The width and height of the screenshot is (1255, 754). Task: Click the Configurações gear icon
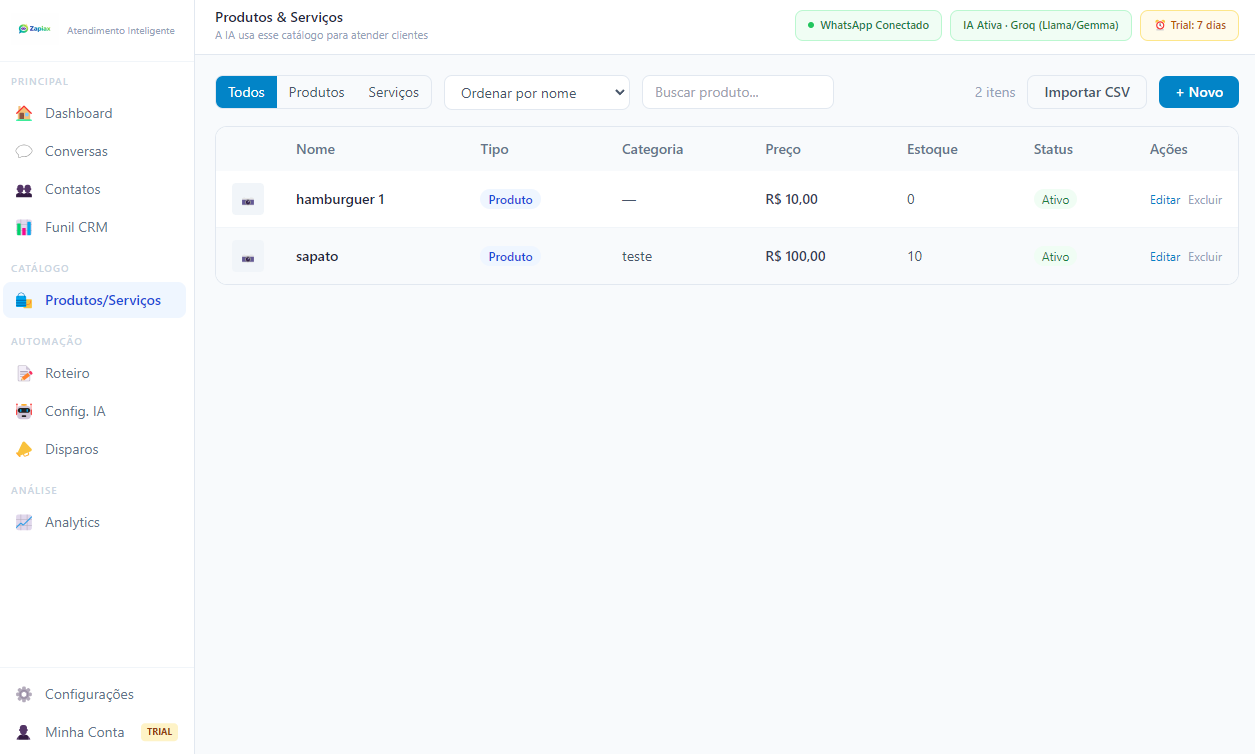[24, 695]
